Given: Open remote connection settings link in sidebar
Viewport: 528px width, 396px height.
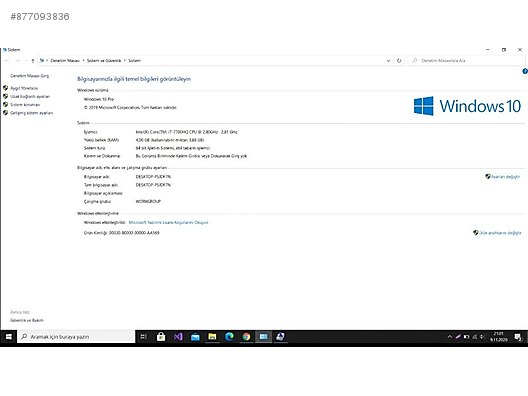Looking at the screenshot, I should click(30, 96).
